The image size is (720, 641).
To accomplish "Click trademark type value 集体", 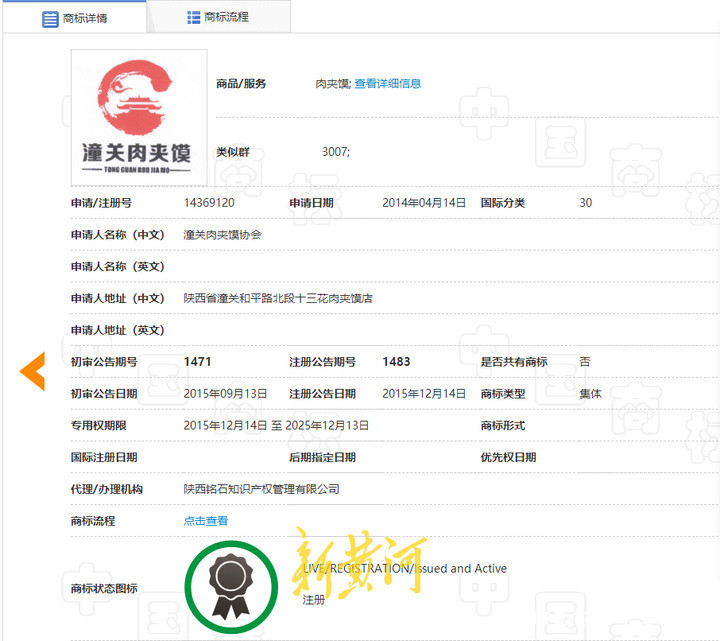I will click(x=590, y=394).
